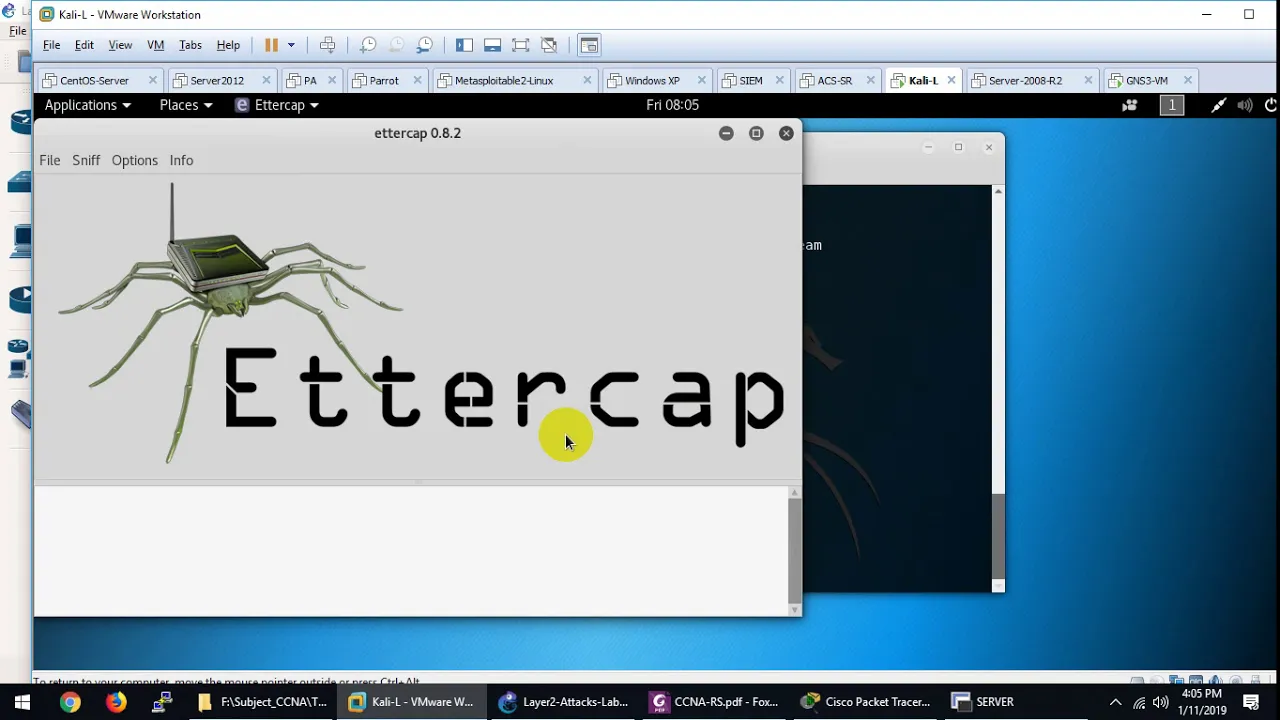The height and width of the screenshot is (720, 1280).
Task: Launch Google Chrome from the taskbar
Action: pyautogui.click(x=69, y=702)
